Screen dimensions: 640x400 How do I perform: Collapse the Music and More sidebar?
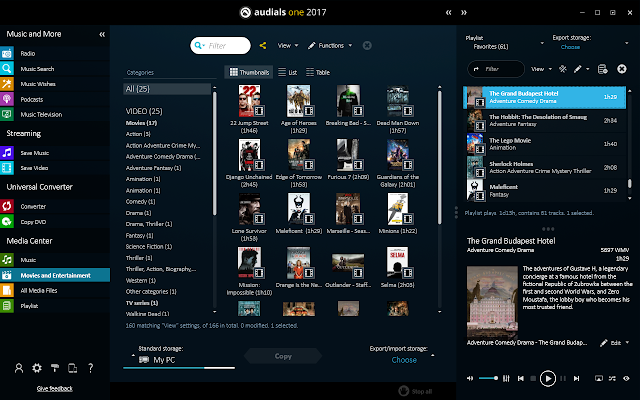click(102, 34)
